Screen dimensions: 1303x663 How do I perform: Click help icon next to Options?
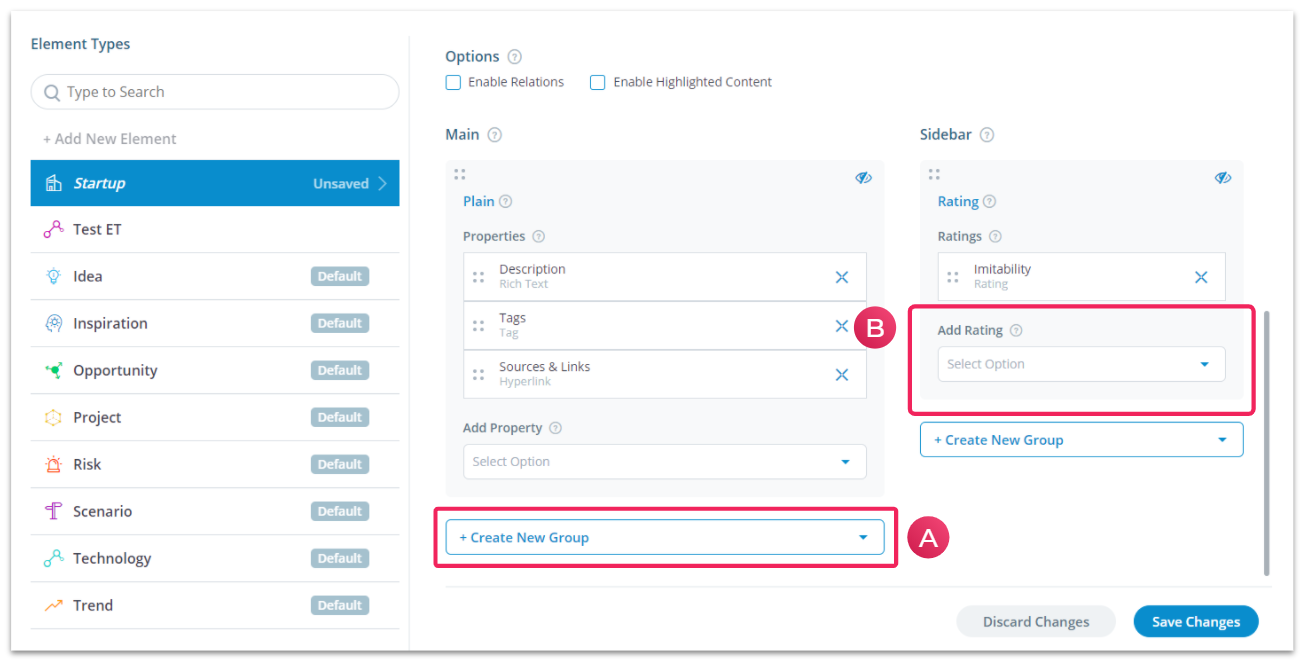[514, 57]
